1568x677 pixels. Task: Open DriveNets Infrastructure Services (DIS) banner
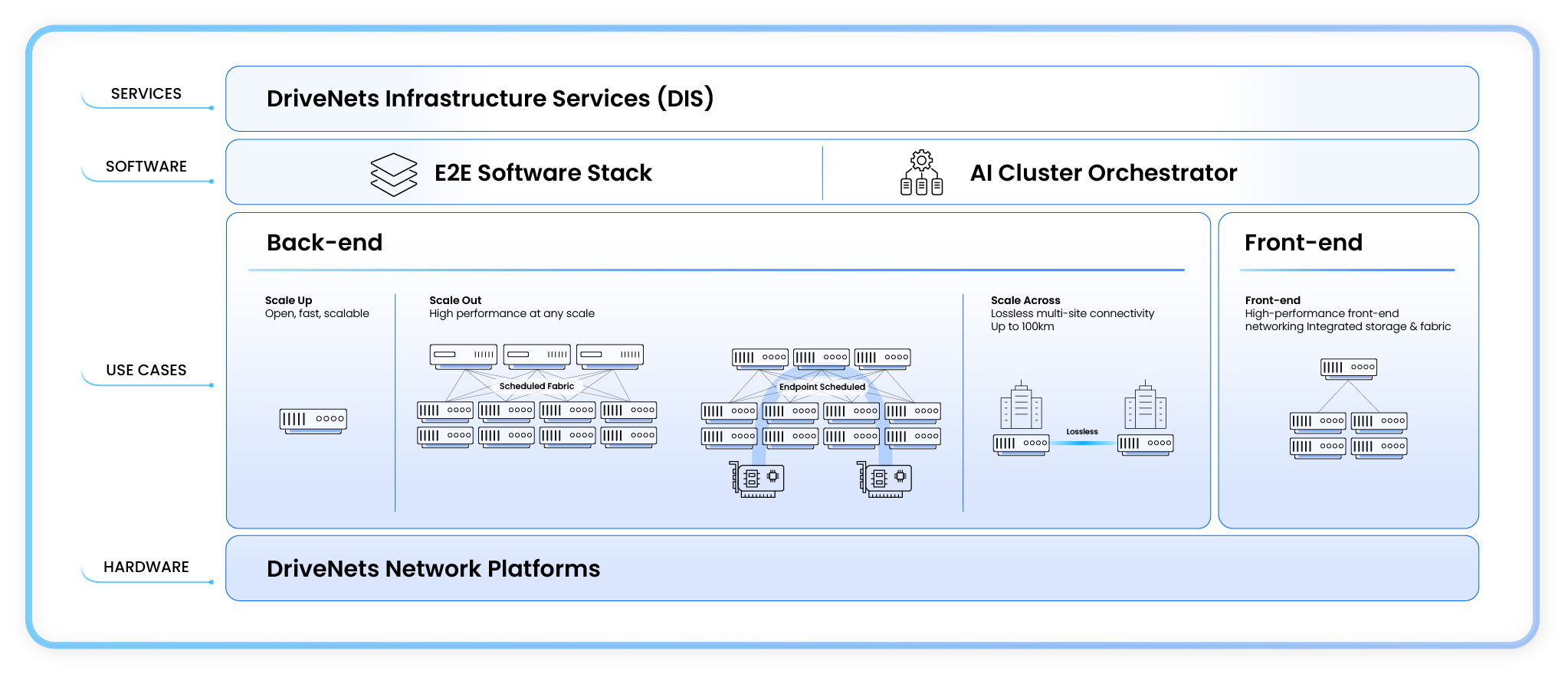pos(490,99)
